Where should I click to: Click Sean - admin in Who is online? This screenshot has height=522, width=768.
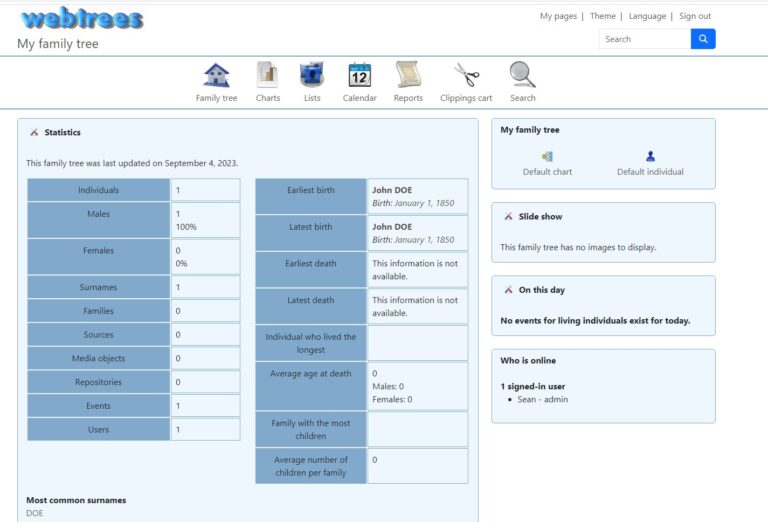543,400
